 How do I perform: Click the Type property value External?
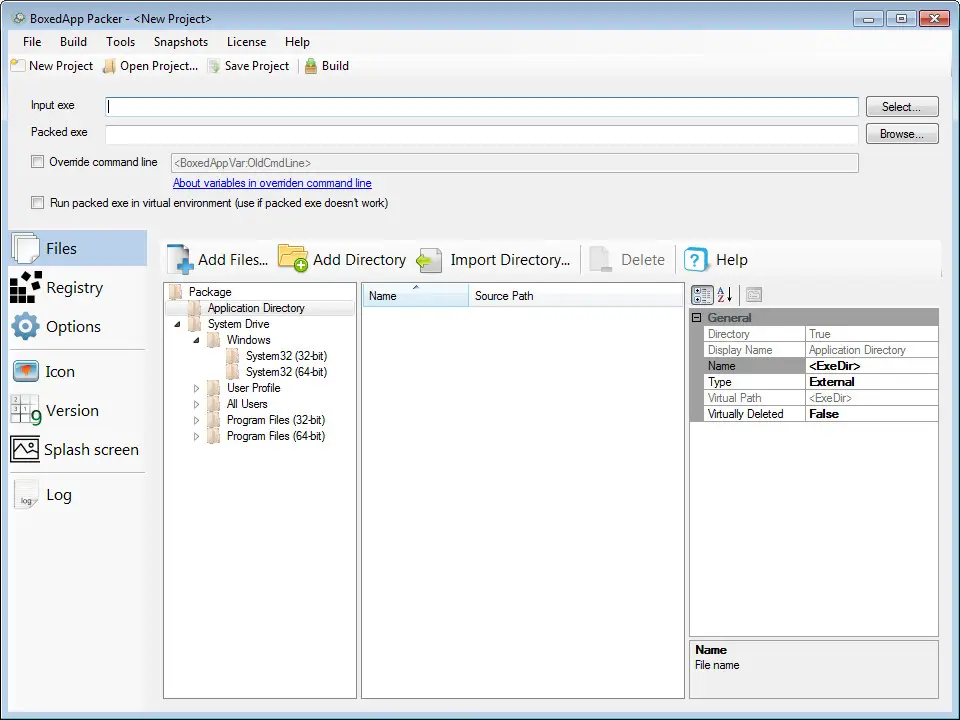[872, 381]
